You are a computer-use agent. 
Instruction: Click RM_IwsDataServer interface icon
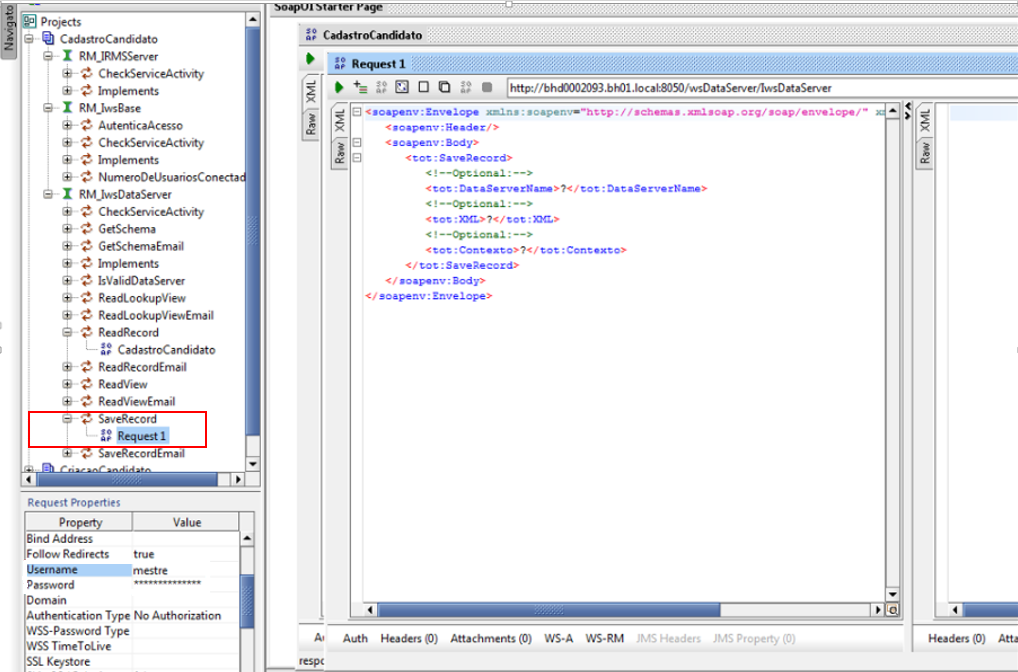click(68, 194)
